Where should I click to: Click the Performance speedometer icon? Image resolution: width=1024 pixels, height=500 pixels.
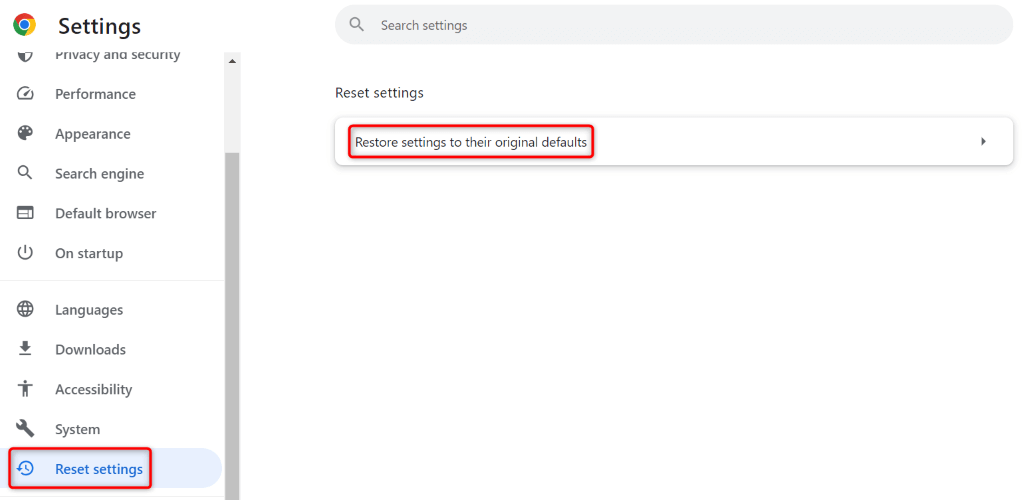click(x=26, y=94)
